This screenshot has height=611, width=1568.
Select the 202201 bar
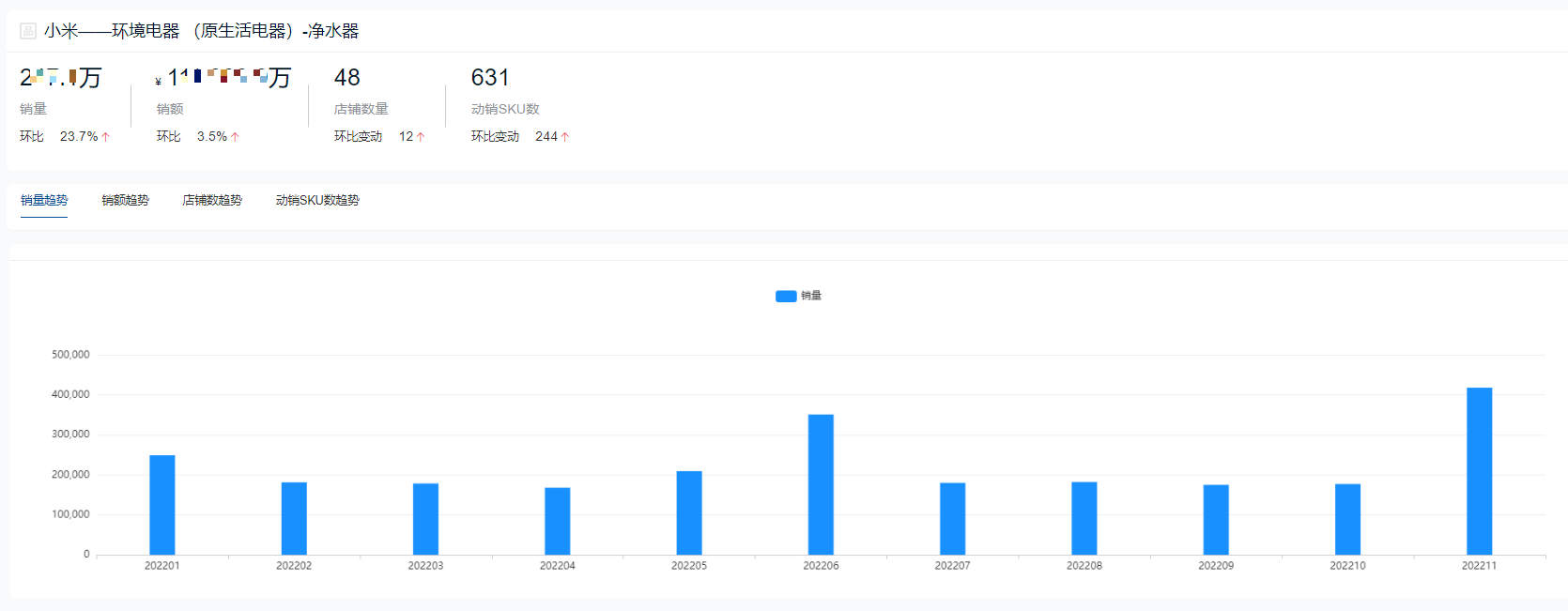tap(162, 505)
